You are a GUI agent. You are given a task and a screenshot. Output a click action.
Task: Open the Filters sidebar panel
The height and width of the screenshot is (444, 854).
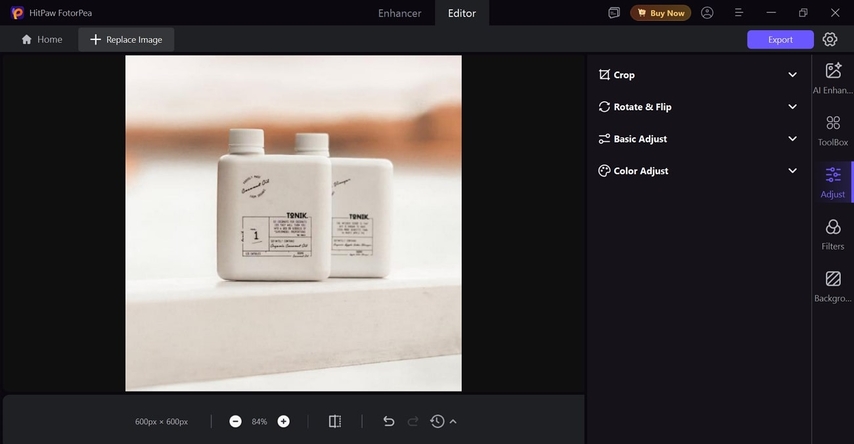click(x=832, y=234)
